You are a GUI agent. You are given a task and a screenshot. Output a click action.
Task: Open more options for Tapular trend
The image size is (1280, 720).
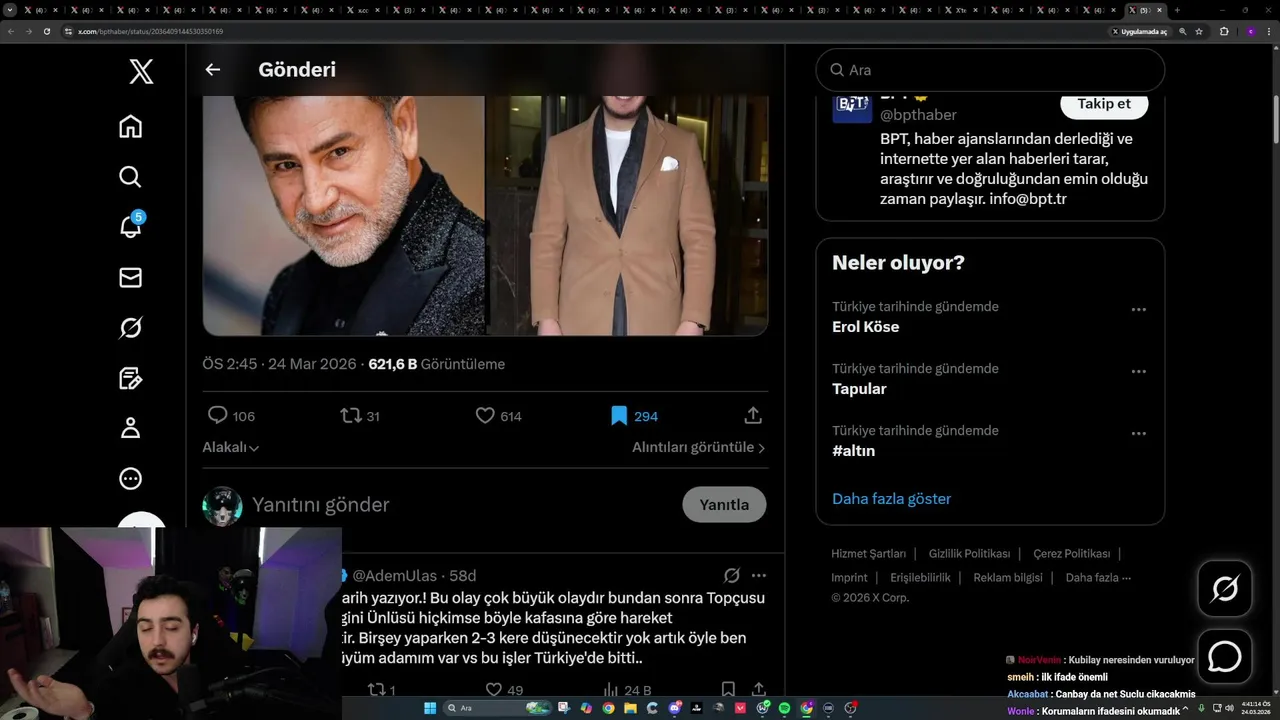pyautogui.click(x=1138, y=371)
